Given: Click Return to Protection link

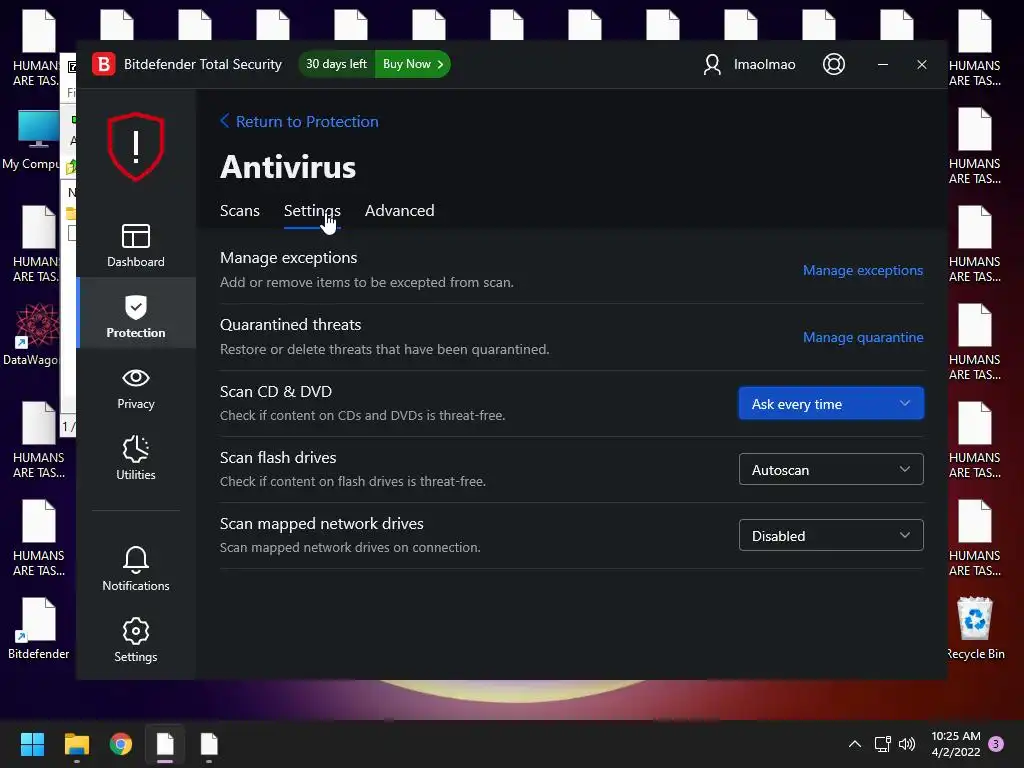Looking at the screenshot, I should (x=299, y=121).
